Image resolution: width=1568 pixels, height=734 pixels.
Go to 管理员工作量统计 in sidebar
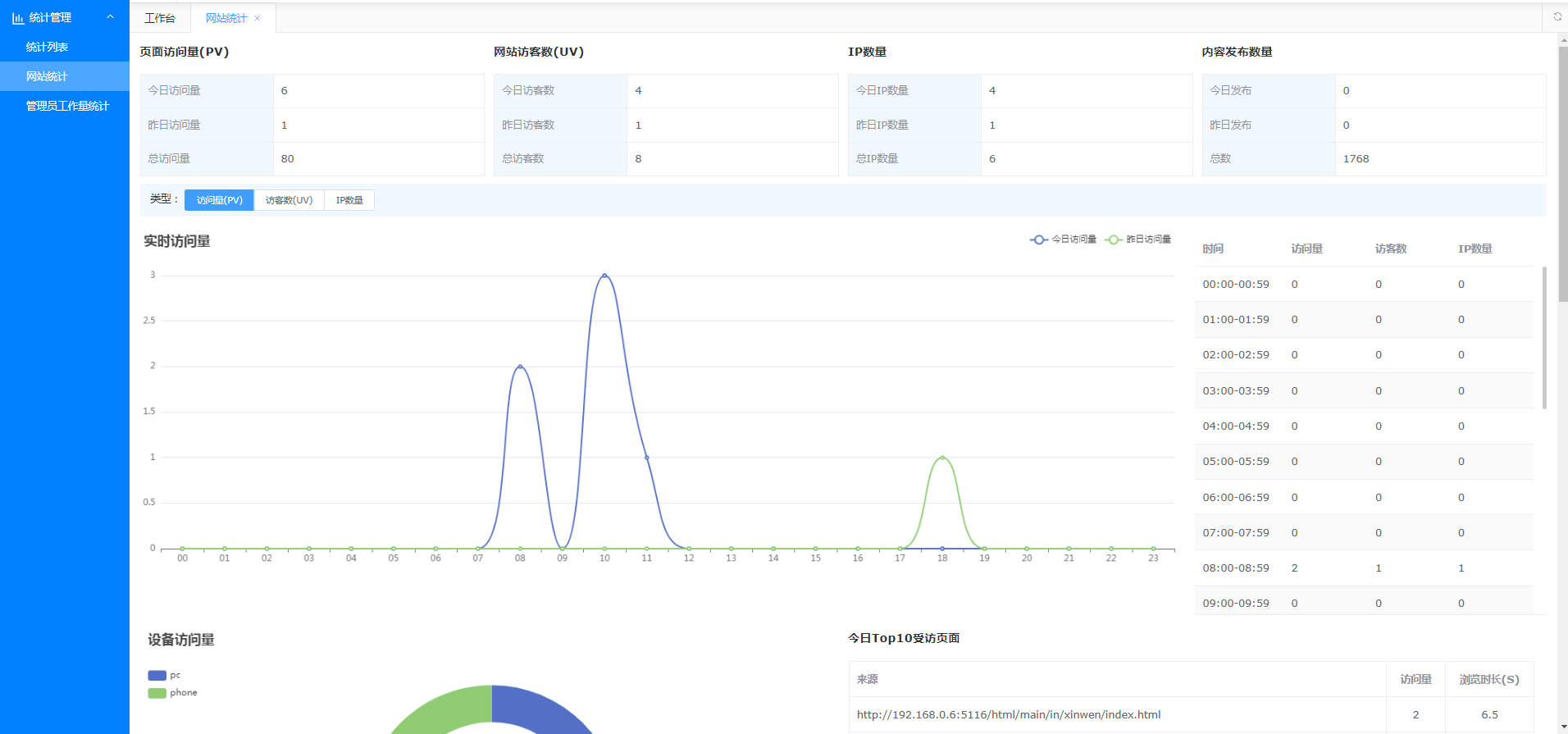point(67,106)
